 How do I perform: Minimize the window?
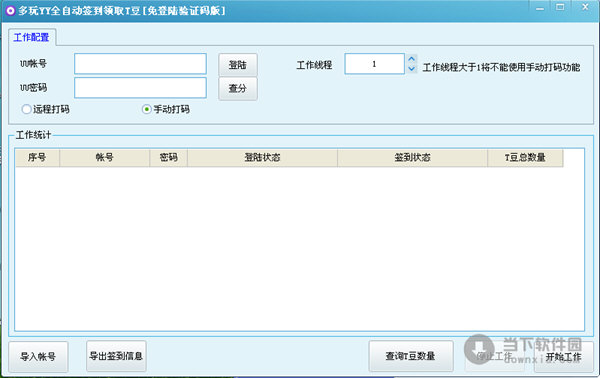tap(540, 8)
